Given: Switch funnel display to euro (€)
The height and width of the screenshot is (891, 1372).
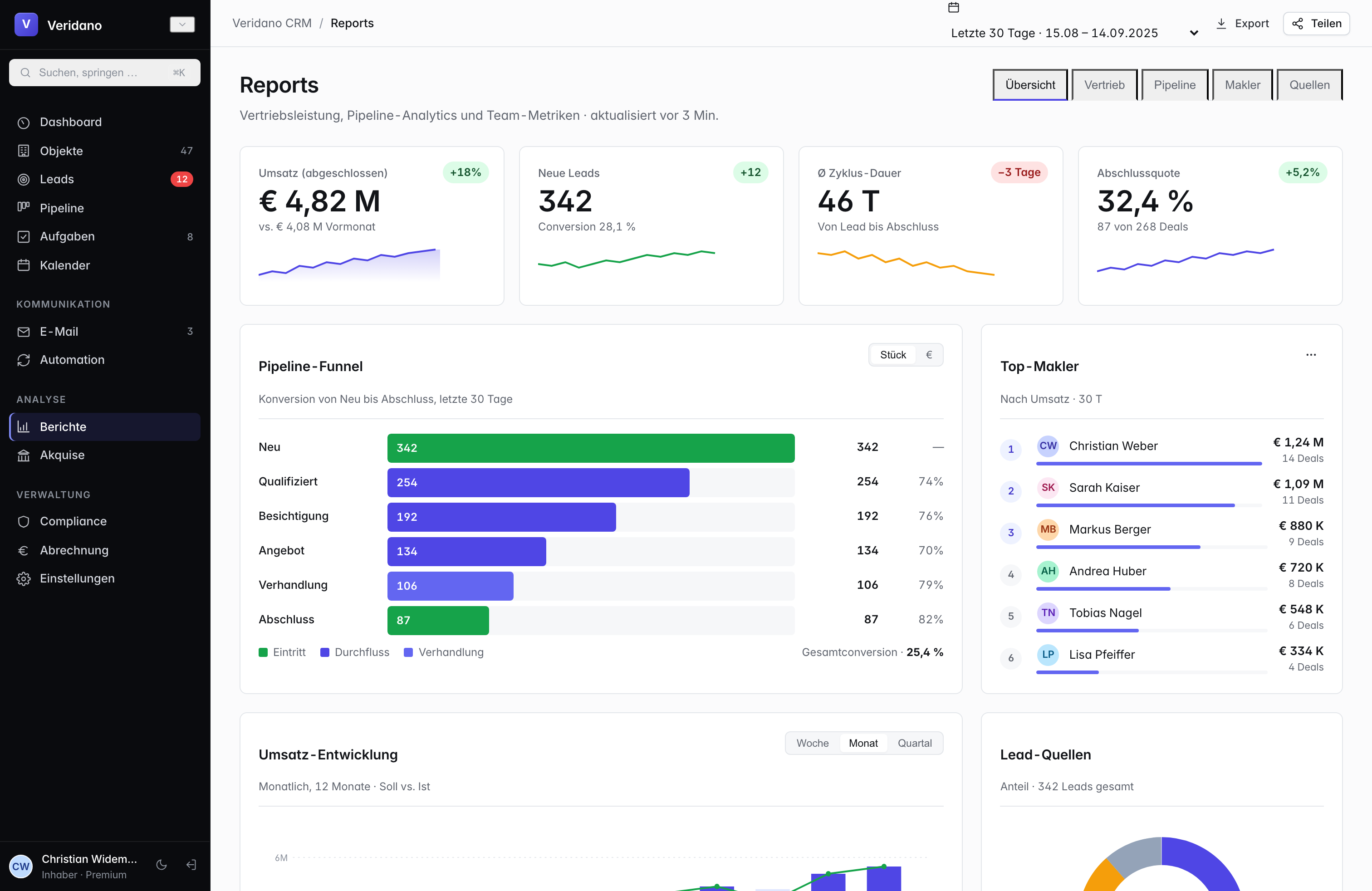Looking at the screenshot, I should (929, 355).
